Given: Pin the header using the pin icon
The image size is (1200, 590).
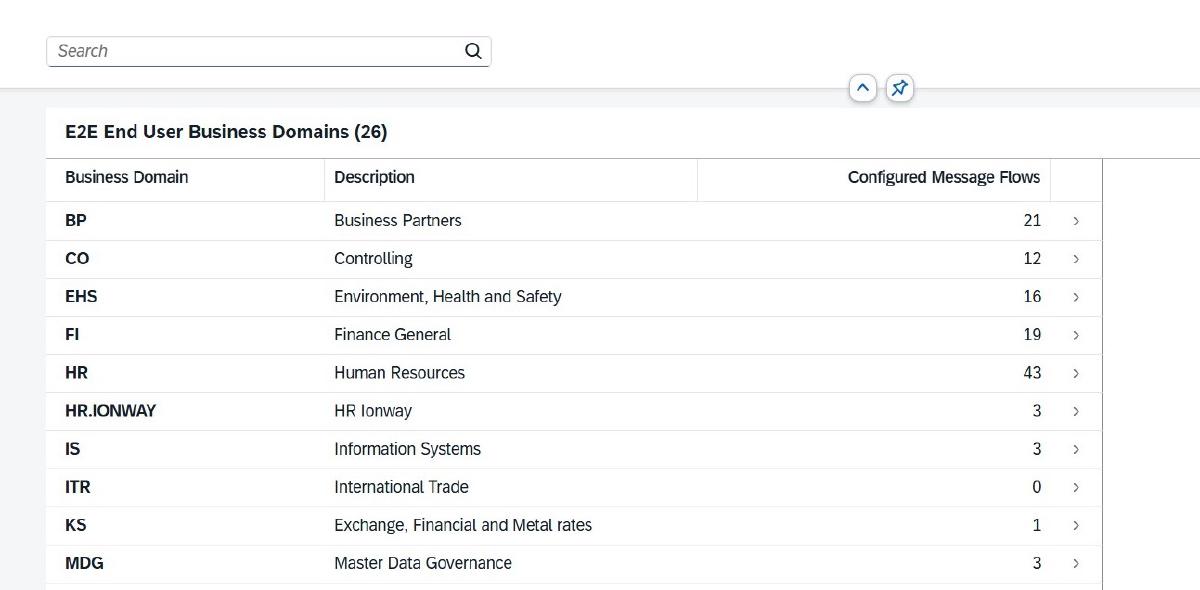Looking at the screenshot, I should pos(899,88).
